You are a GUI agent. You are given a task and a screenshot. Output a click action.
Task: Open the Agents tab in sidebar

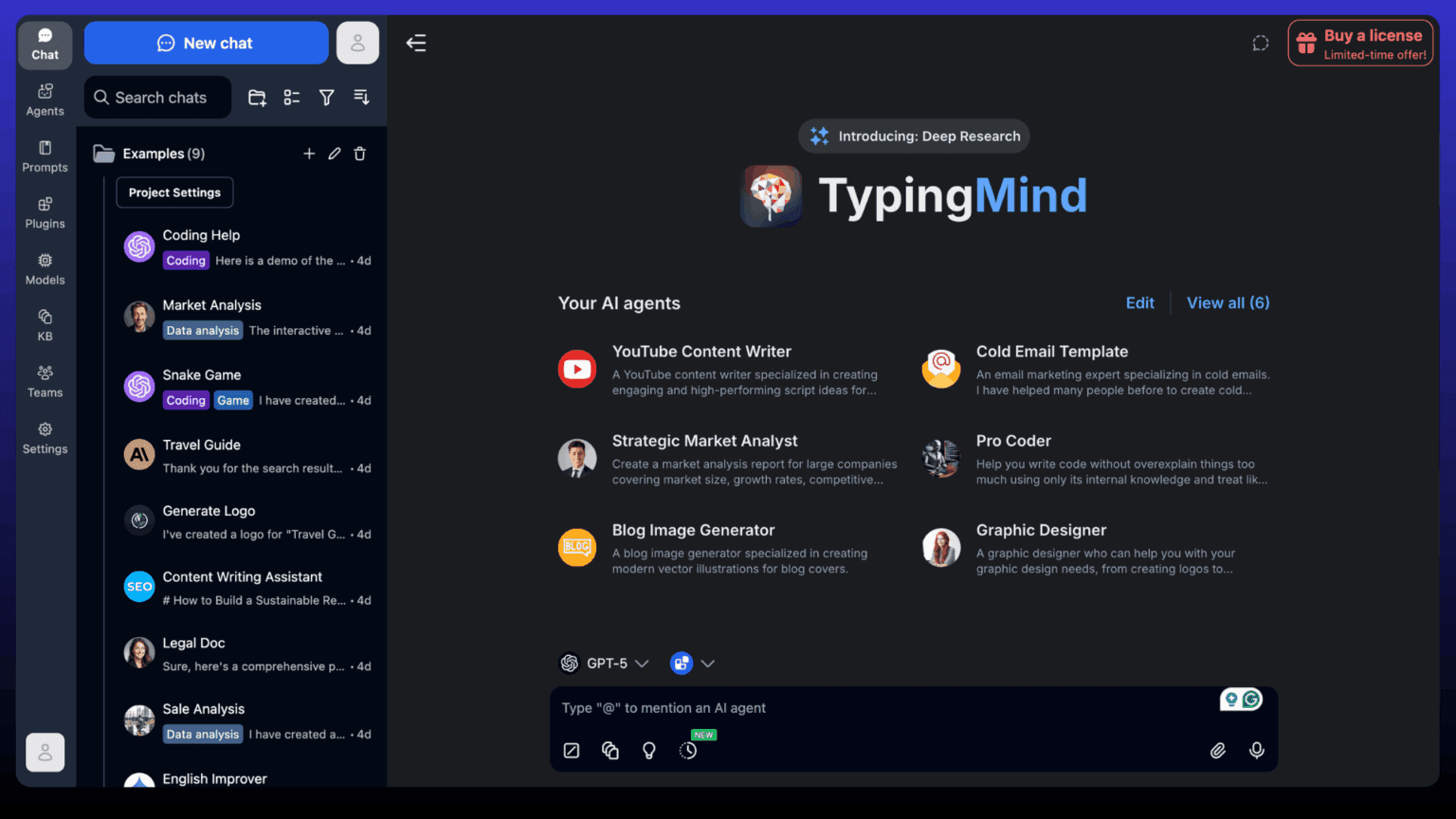pos(45,99)
